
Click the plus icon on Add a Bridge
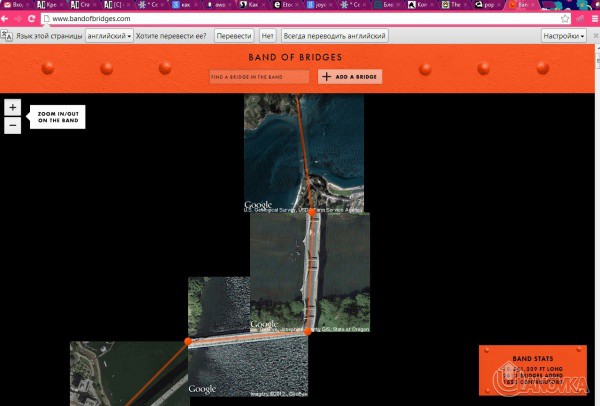(326, 77)
